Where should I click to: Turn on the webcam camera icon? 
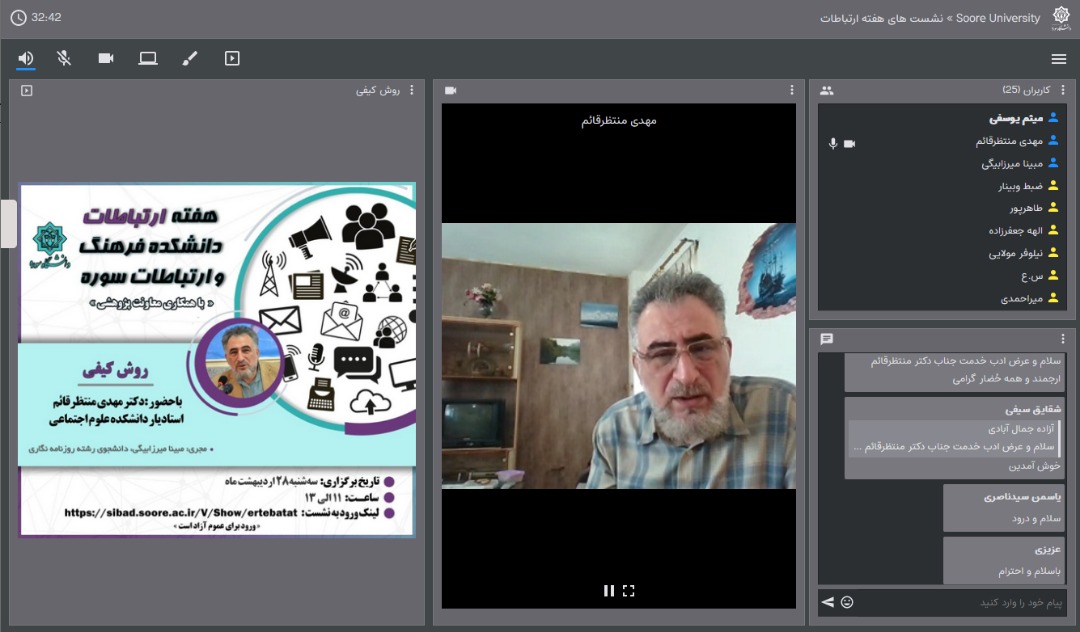coord(106,59)
